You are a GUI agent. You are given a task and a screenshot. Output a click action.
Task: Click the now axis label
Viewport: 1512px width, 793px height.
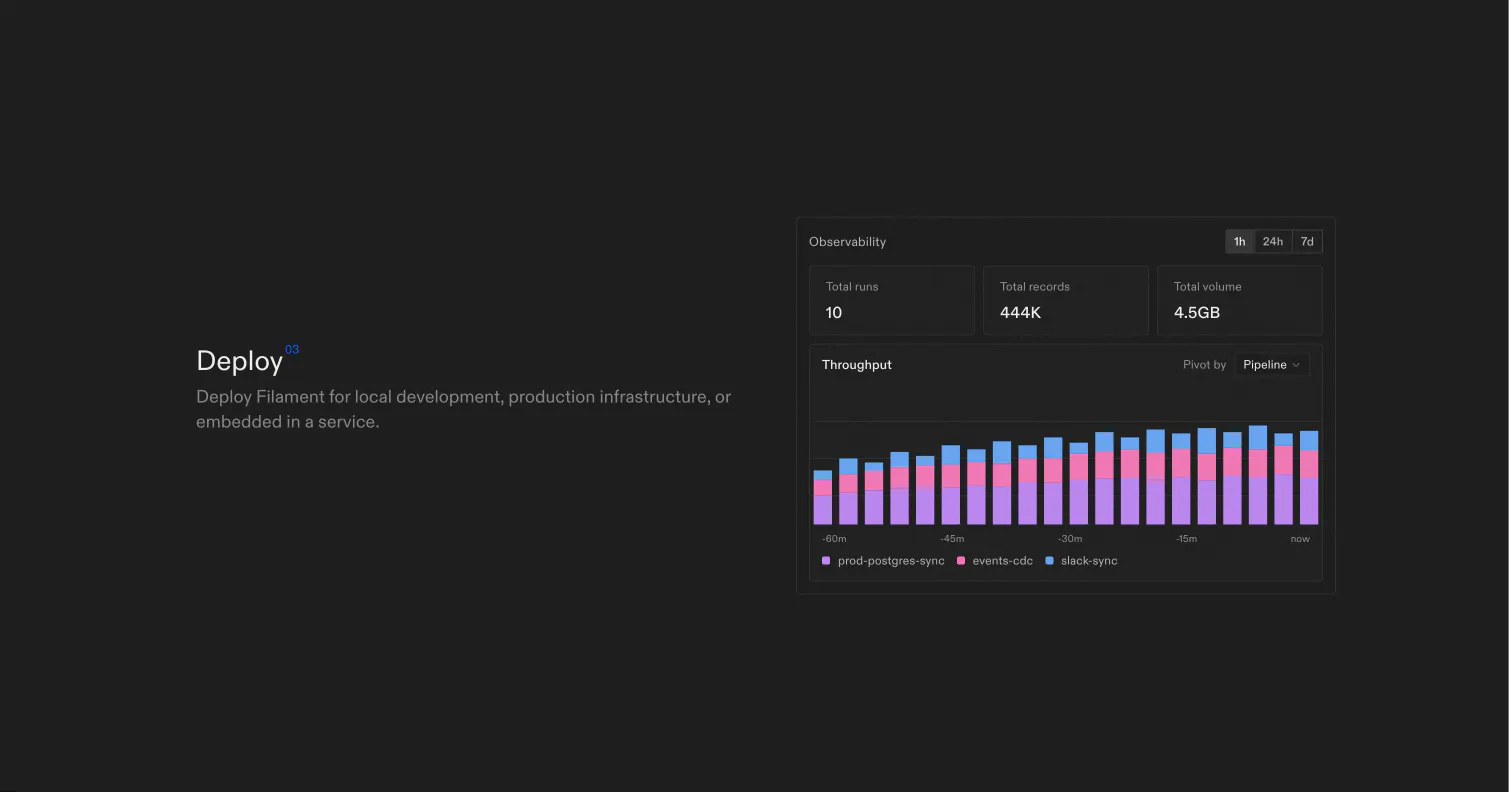[1300, 539]
